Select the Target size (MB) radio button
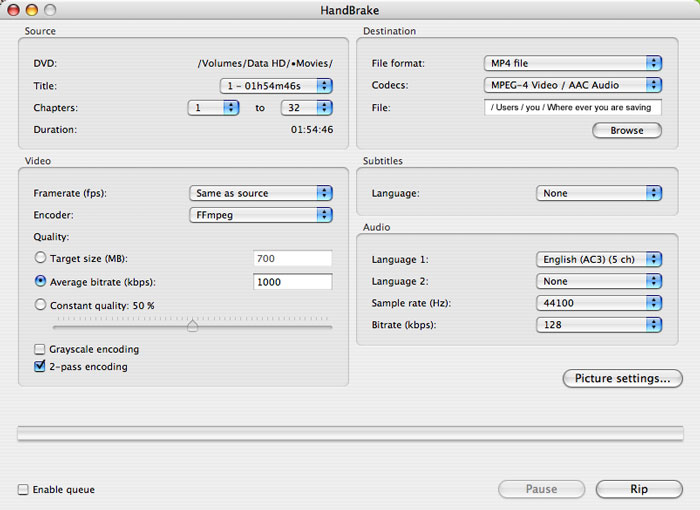 click(x=40, y=258)
